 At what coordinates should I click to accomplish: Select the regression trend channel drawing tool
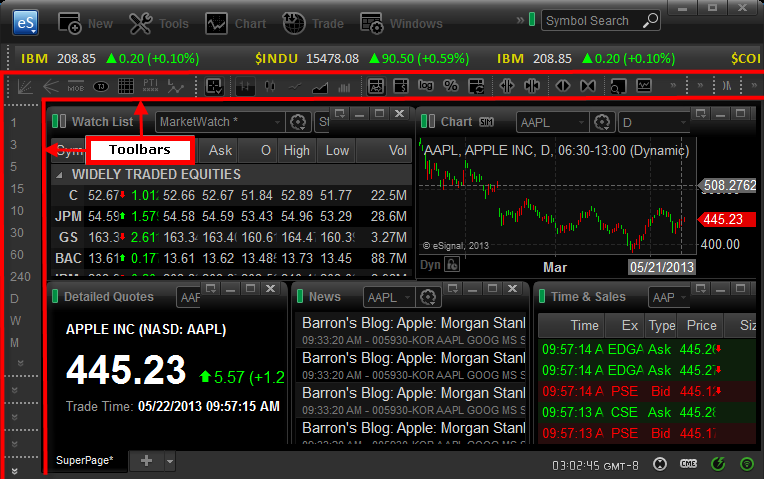[25, 87]
